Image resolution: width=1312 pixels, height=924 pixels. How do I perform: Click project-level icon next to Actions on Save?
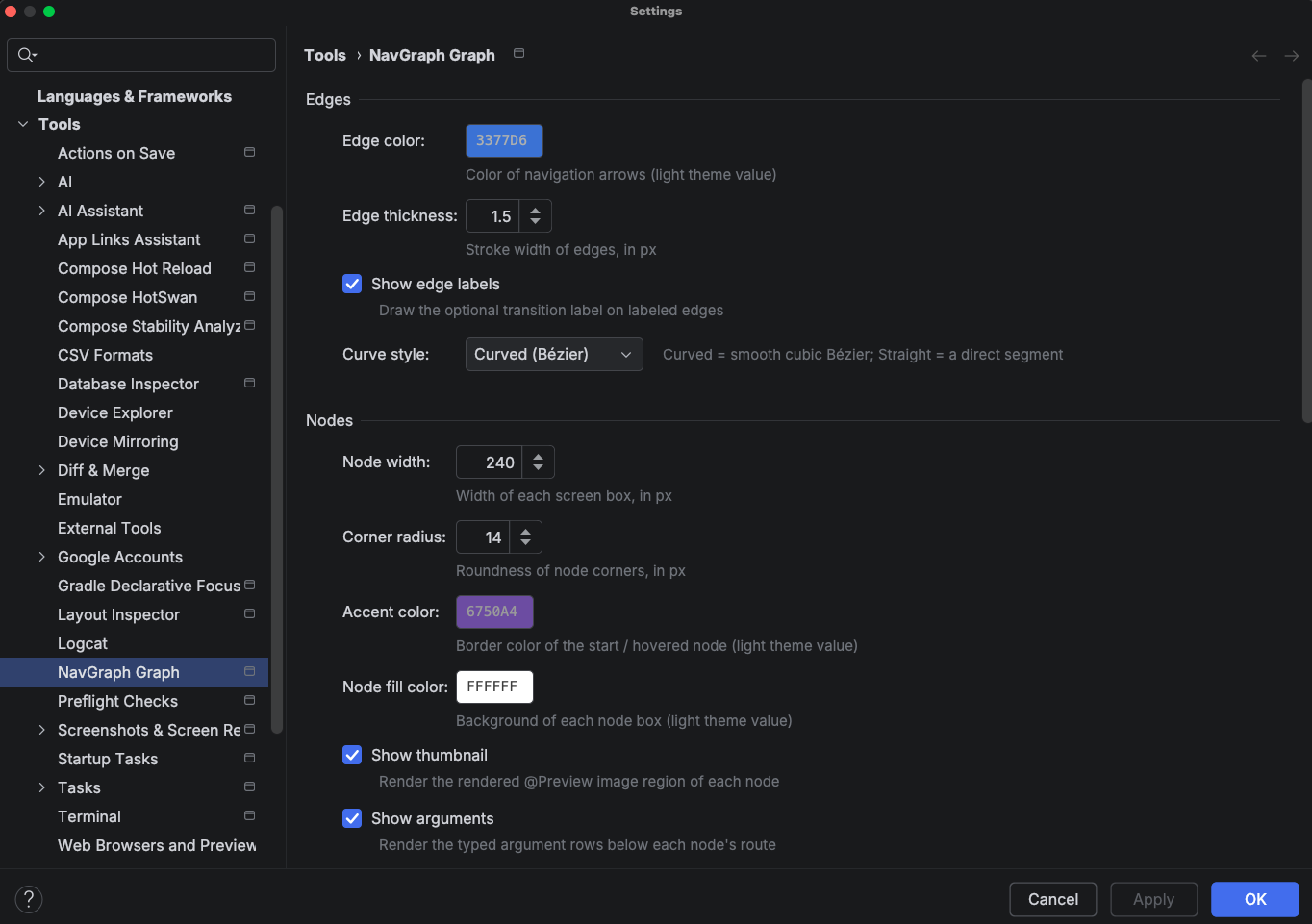250,152
